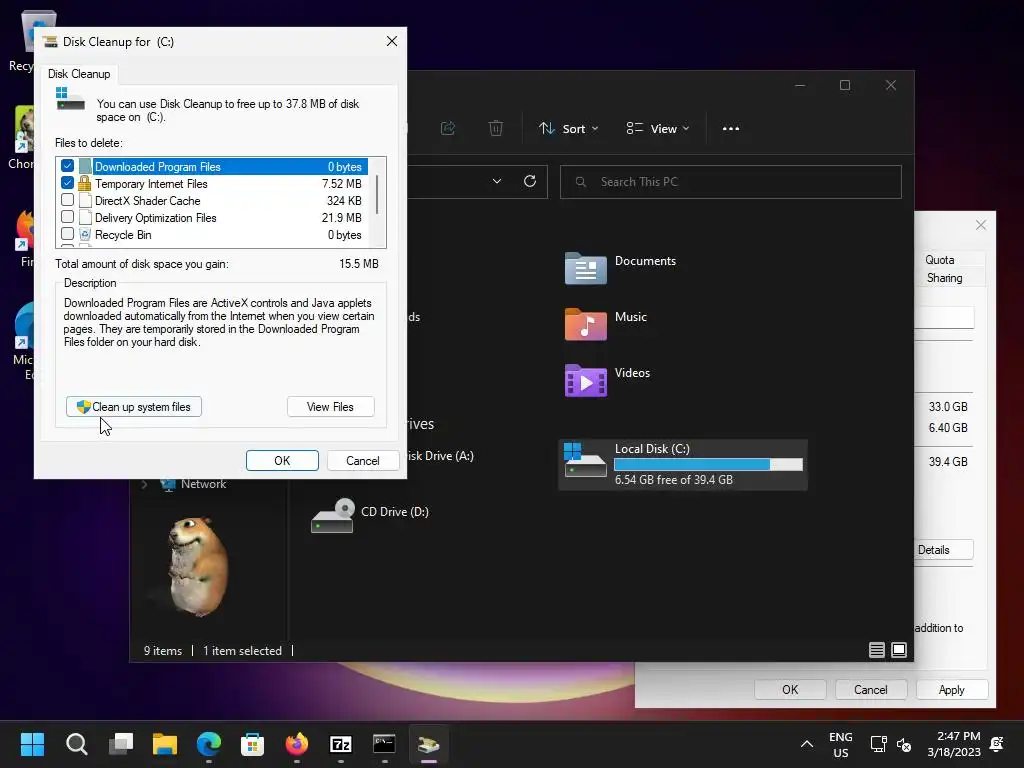The height and width of the screenshot is (768, 1024).
Task: Open the Windows Start menu
Action: [32, 744]
